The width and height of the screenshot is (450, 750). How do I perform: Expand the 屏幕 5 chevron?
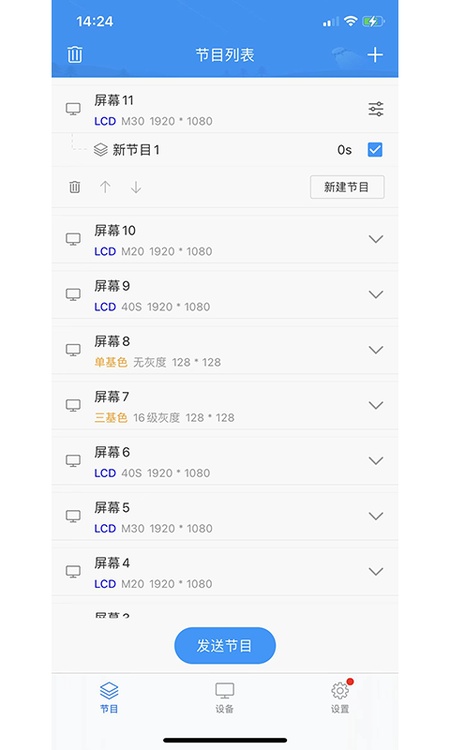[376, 516]
